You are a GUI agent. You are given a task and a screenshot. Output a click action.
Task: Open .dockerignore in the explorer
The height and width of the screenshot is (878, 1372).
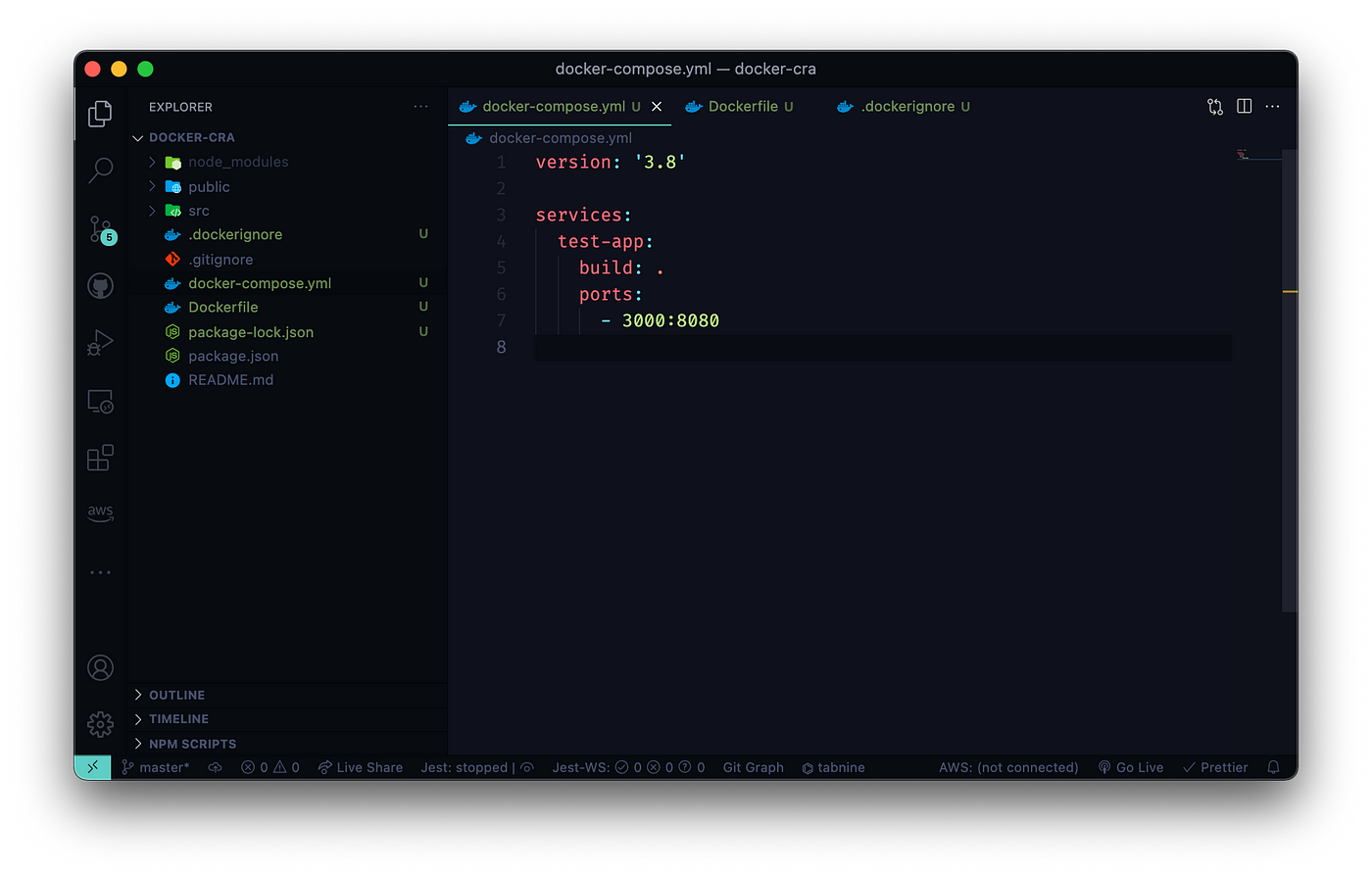click(235, 235)
